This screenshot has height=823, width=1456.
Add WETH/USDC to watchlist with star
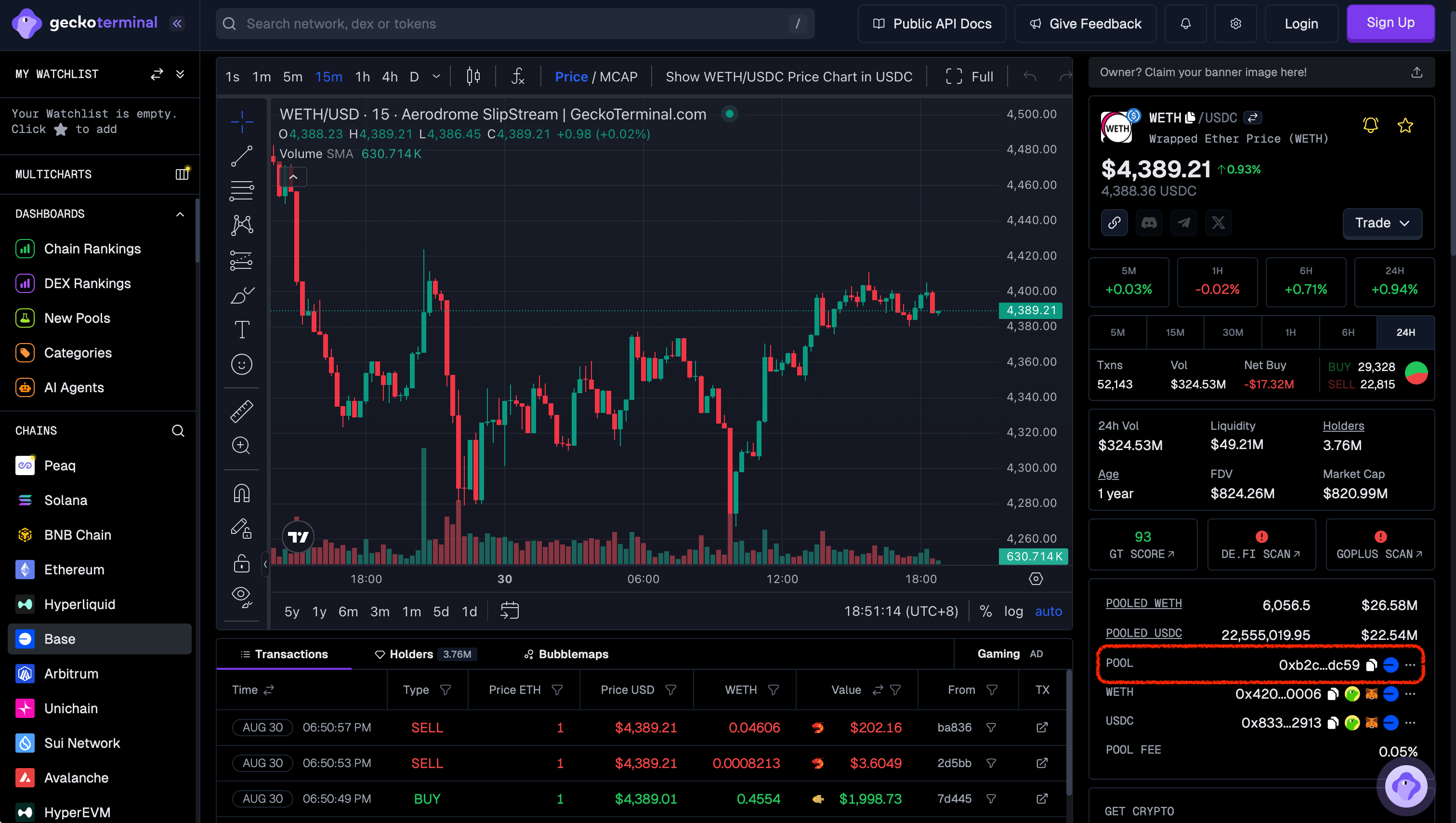click(x=1405, y=126)
